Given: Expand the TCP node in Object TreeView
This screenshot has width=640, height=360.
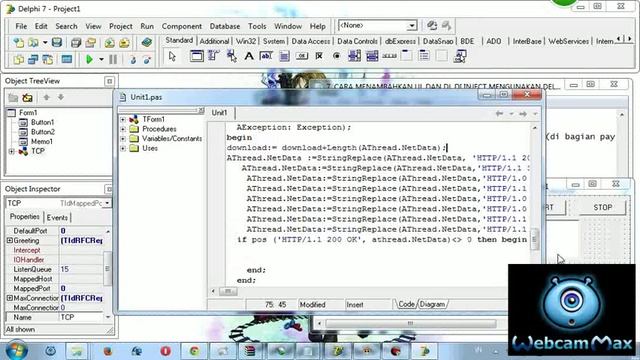Looking at the screenshot, I should coord(11,151).
